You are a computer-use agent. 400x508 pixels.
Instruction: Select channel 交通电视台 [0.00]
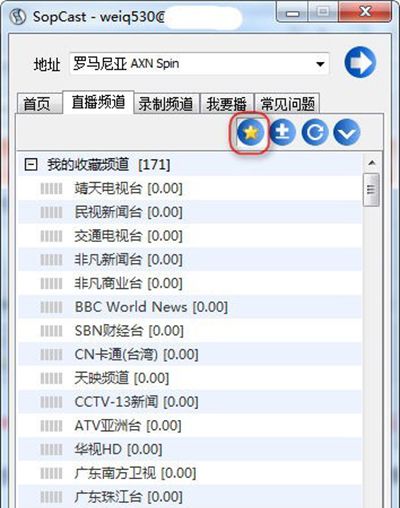pos(129,236)
